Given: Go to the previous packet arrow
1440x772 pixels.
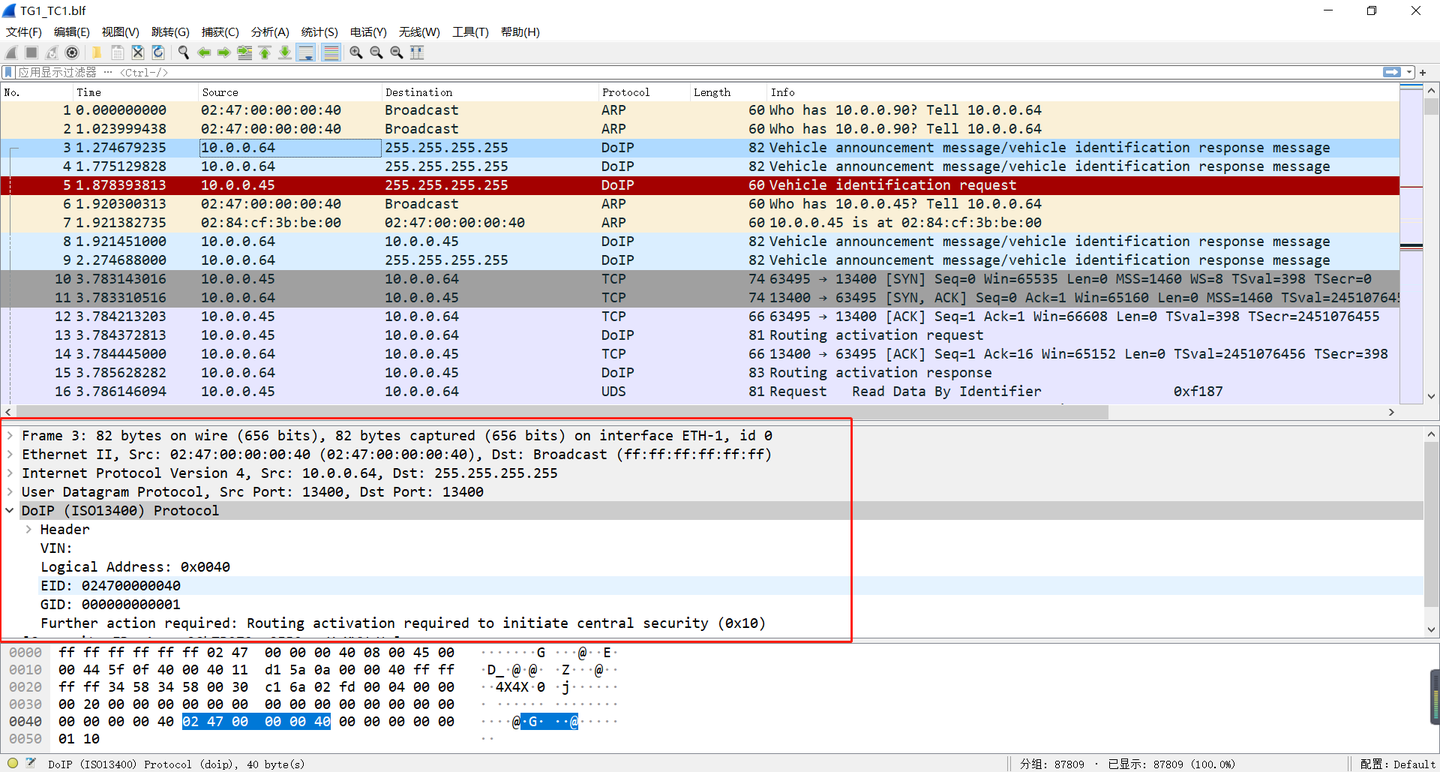Looking at the screenshot, I should pos(204,52).
